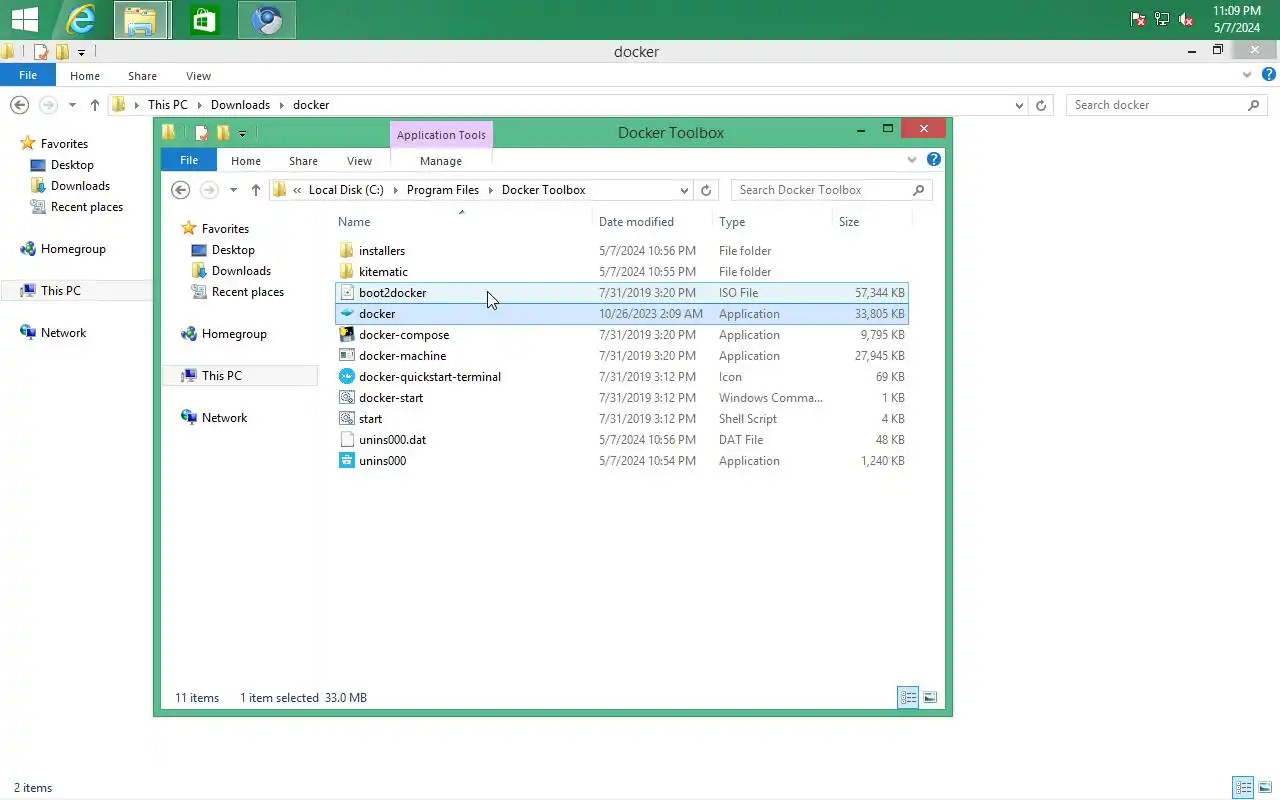Viewport: 1280px width, 800px height.
Task: Select This PC in docker background window
Action: point(61,291)
